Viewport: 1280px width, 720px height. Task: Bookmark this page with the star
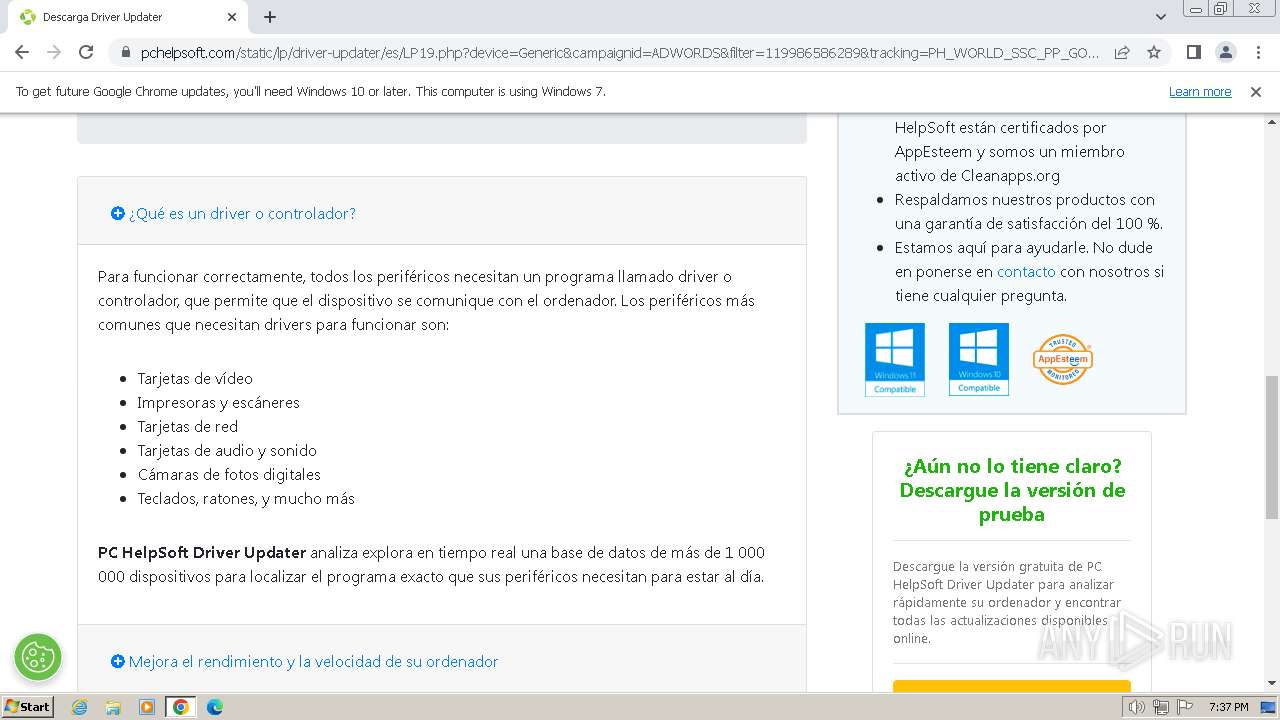[x=1154, y=52]
